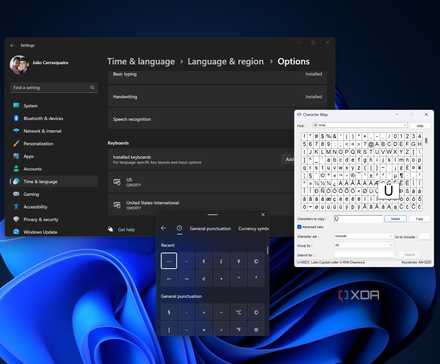Image resolution: width=440 pixels, height=364 pixels.
Task: Open Accounts in the Settings sidebar
Action: click(54, 169)
